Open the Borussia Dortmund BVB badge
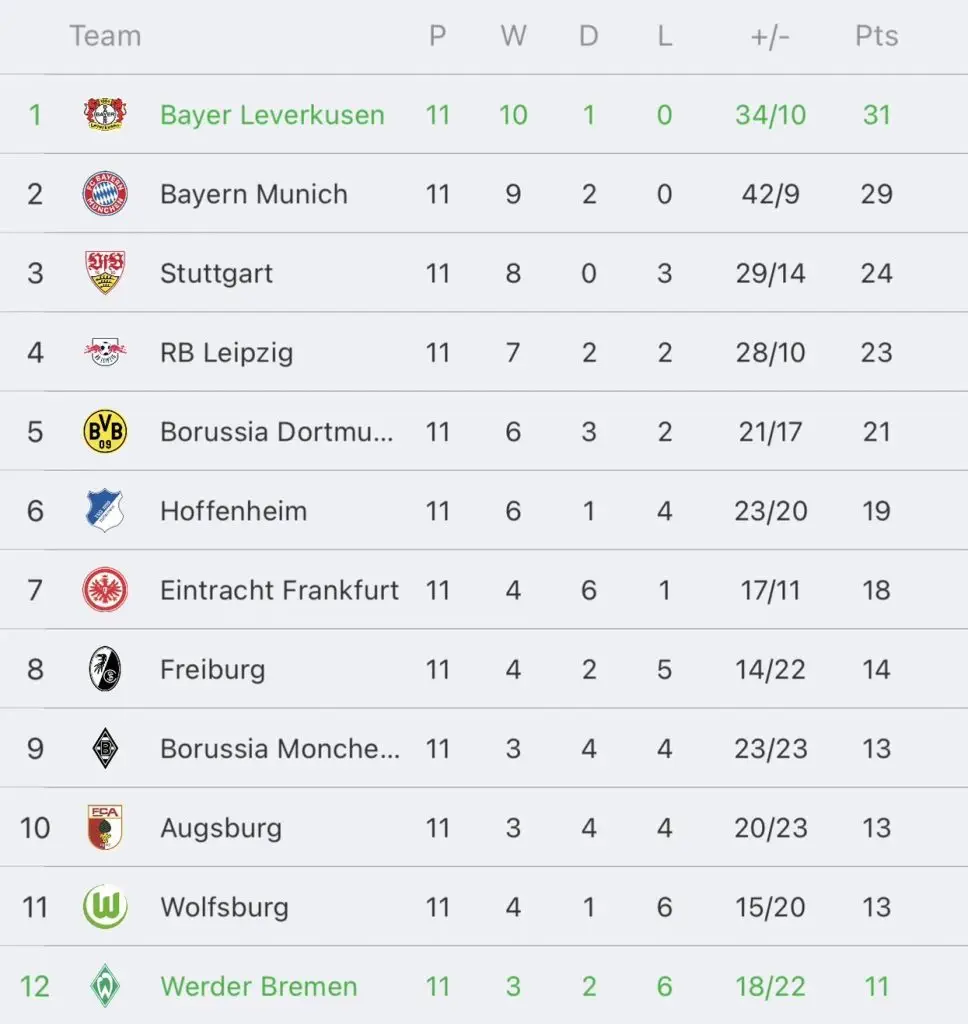Viewport: 968px width, 1024px height. (x=105, y=431)
